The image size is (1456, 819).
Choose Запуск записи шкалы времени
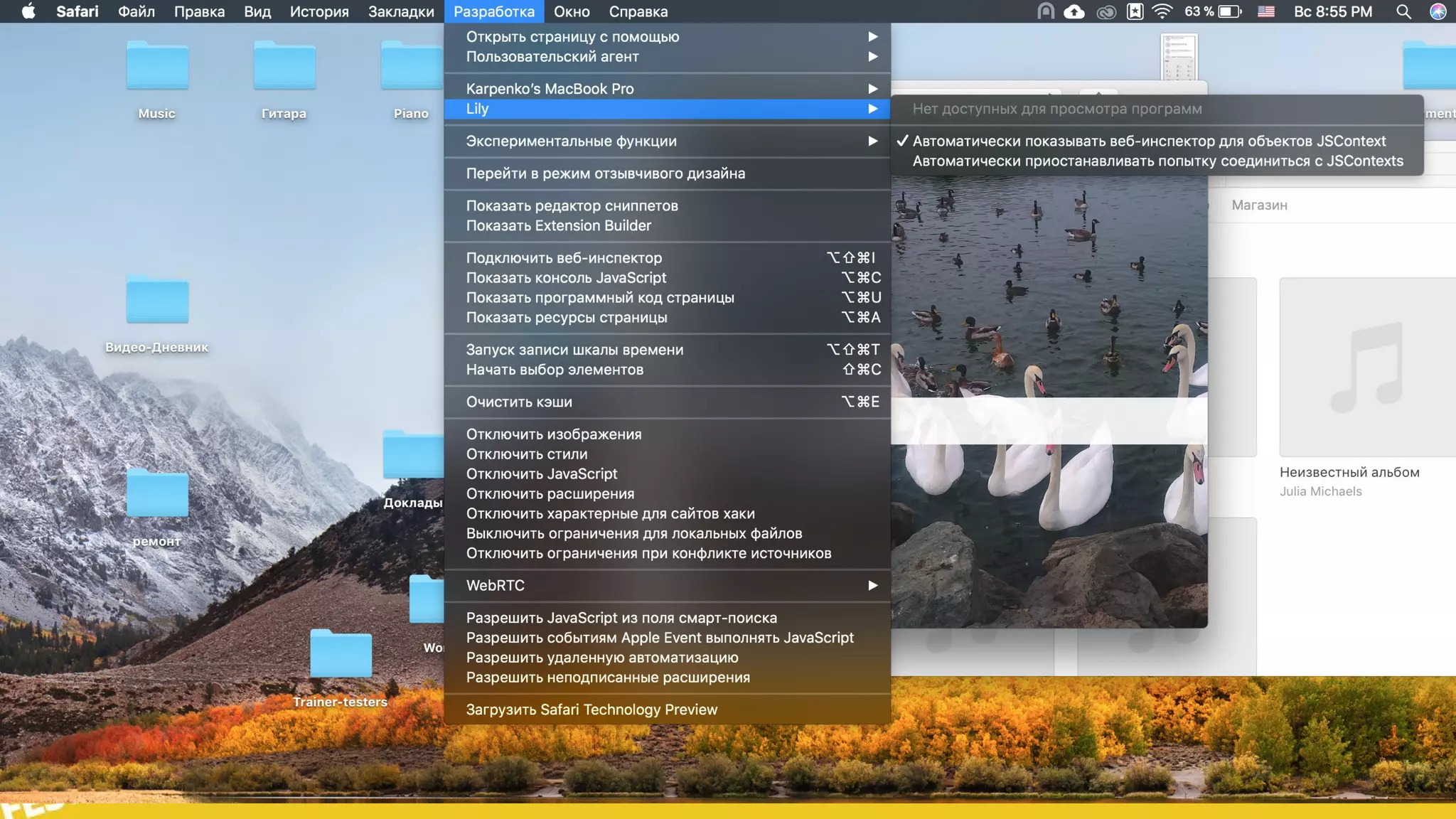pyautogui.click(x=667, y=350)
